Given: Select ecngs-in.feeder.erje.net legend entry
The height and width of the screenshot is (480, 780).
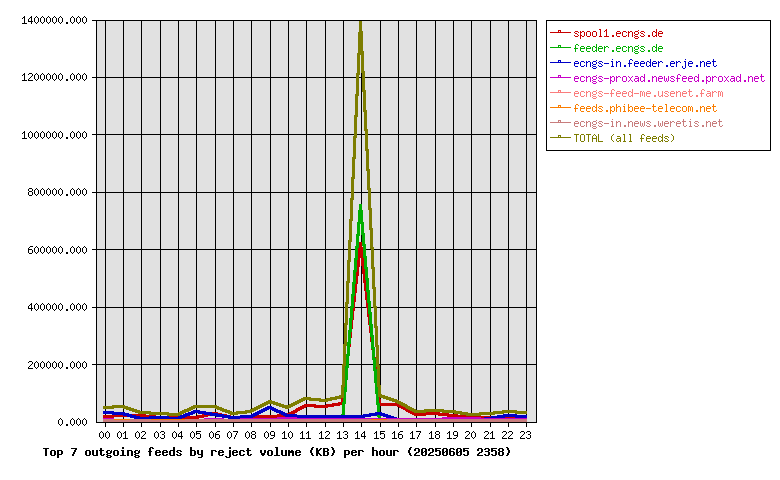Looking at the screenshot, I should click(645, 63).
